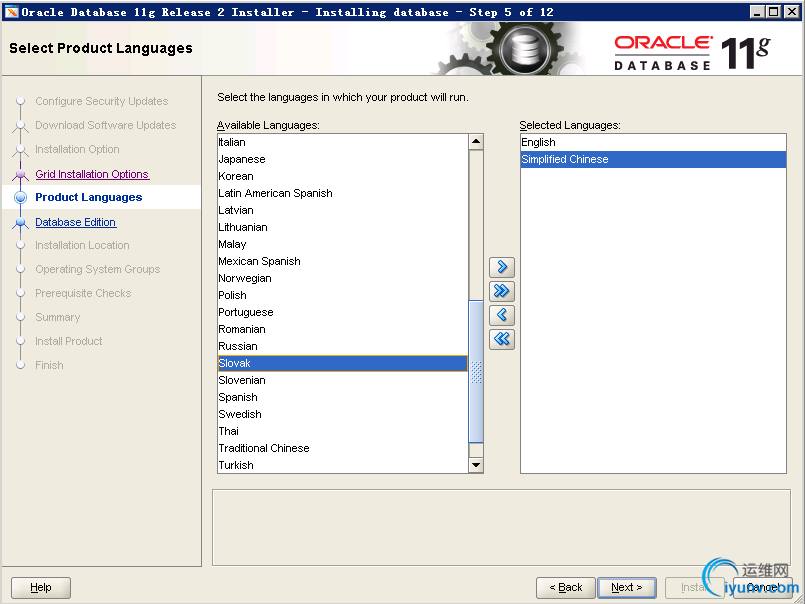Click the remove selected language arrow
The image size is (805, 604).
click(x=502, y=315)
